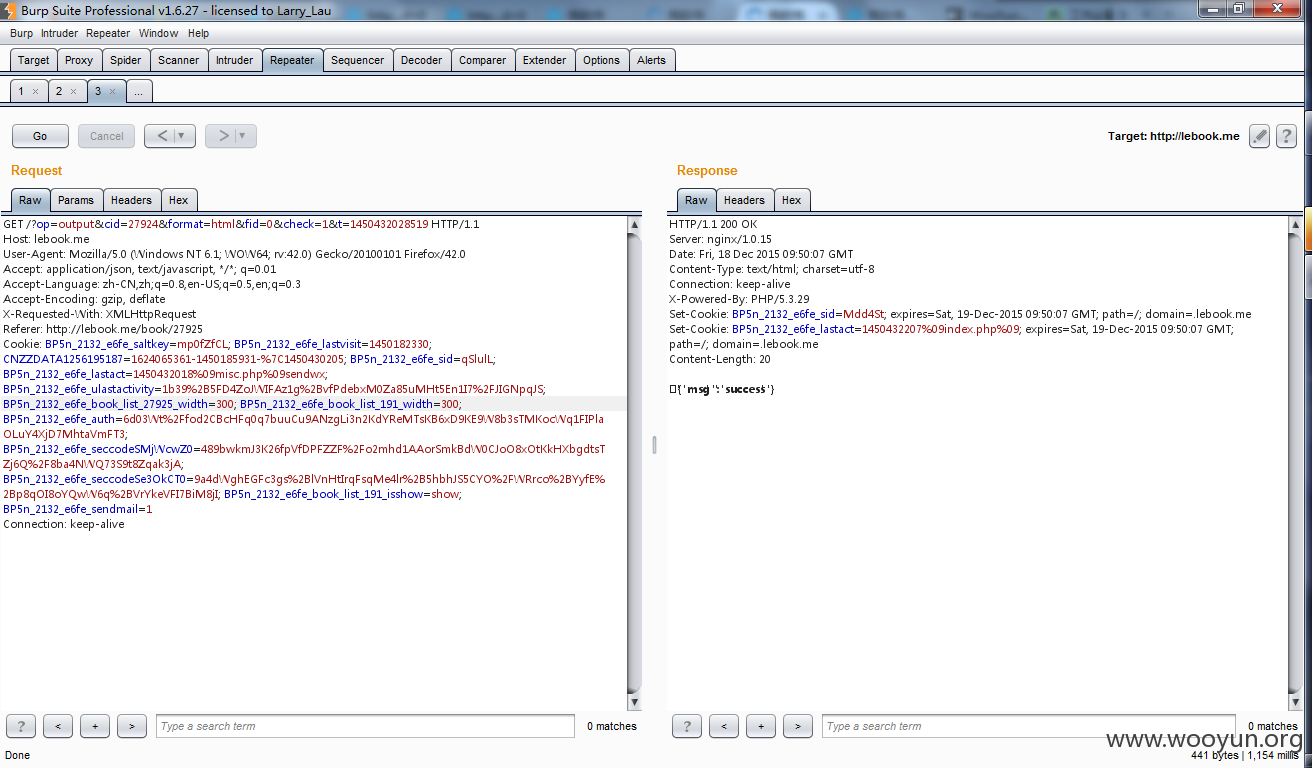
Task: Go to next response search match
Action: [x=798, y=726]
